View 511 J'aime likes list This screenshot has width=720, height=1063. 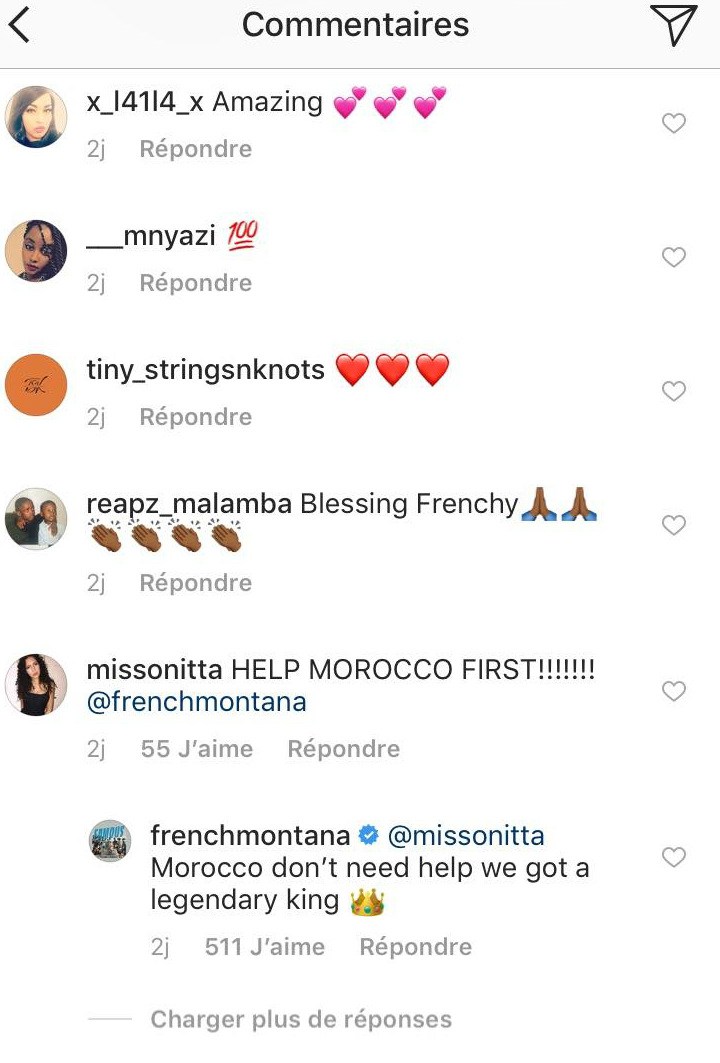265,946
